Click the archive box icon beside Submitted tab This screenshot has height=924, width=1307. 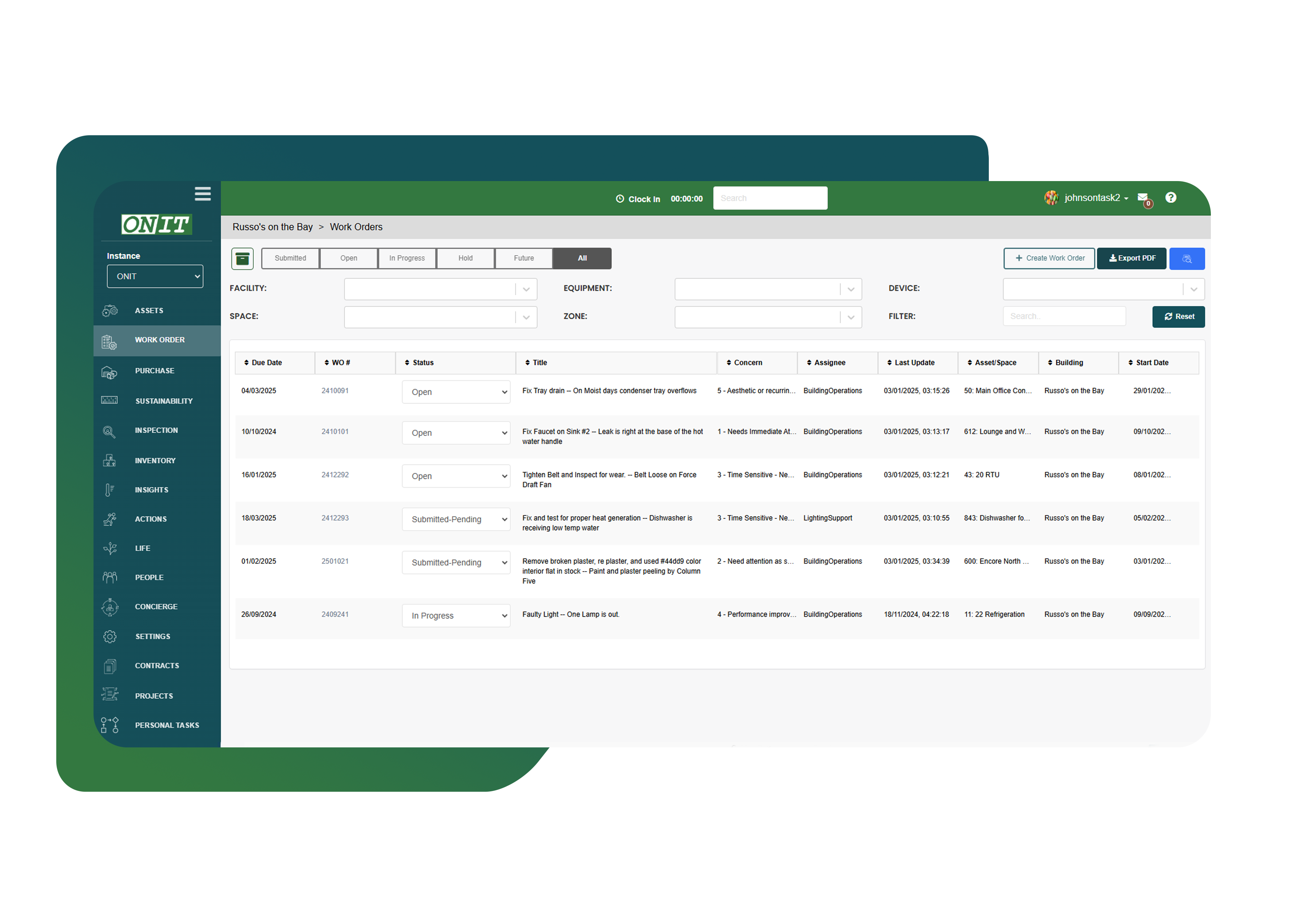click(243, 259)
